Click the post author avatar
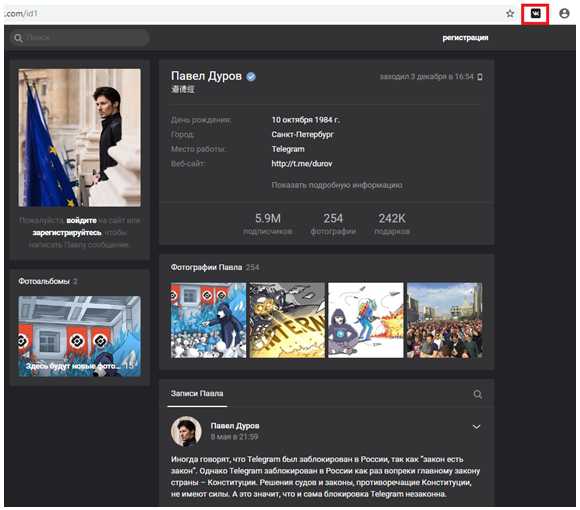580x510 pixels. coord(186,432)
